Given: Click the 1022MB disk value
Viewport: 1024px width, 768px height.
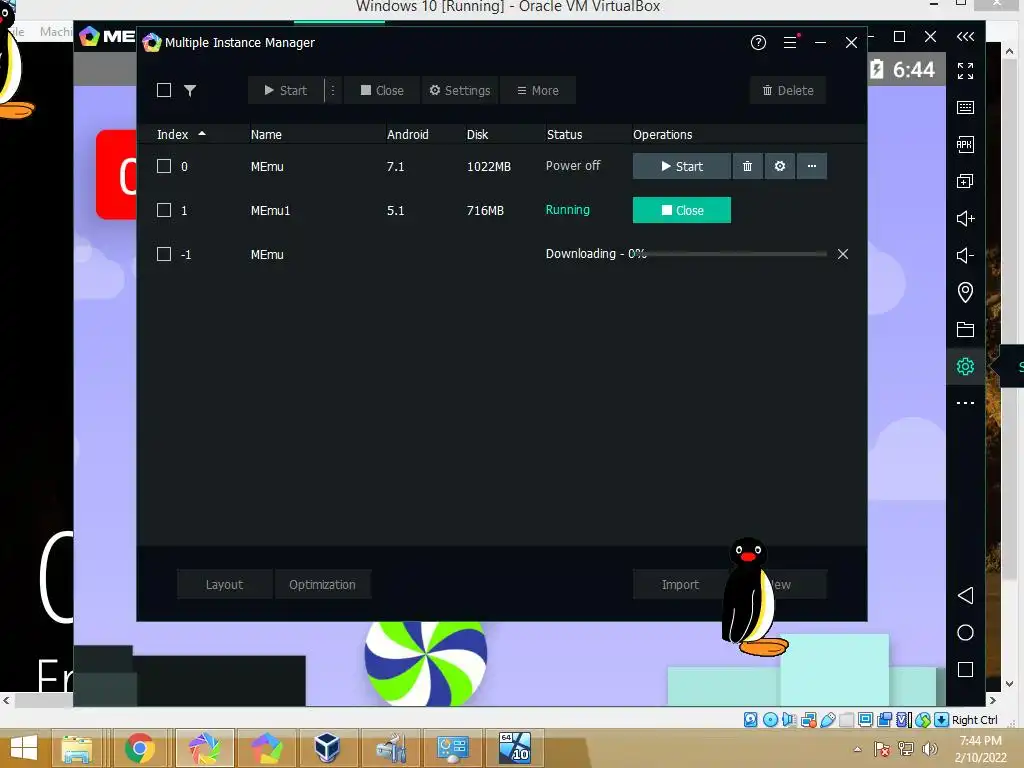Looking at the screenshot, I should point(488,167).
